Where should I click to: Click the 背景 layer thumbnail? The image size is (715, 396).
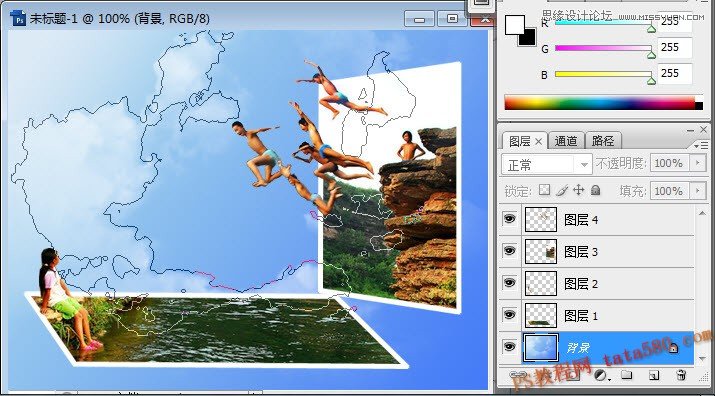point(541,348)
